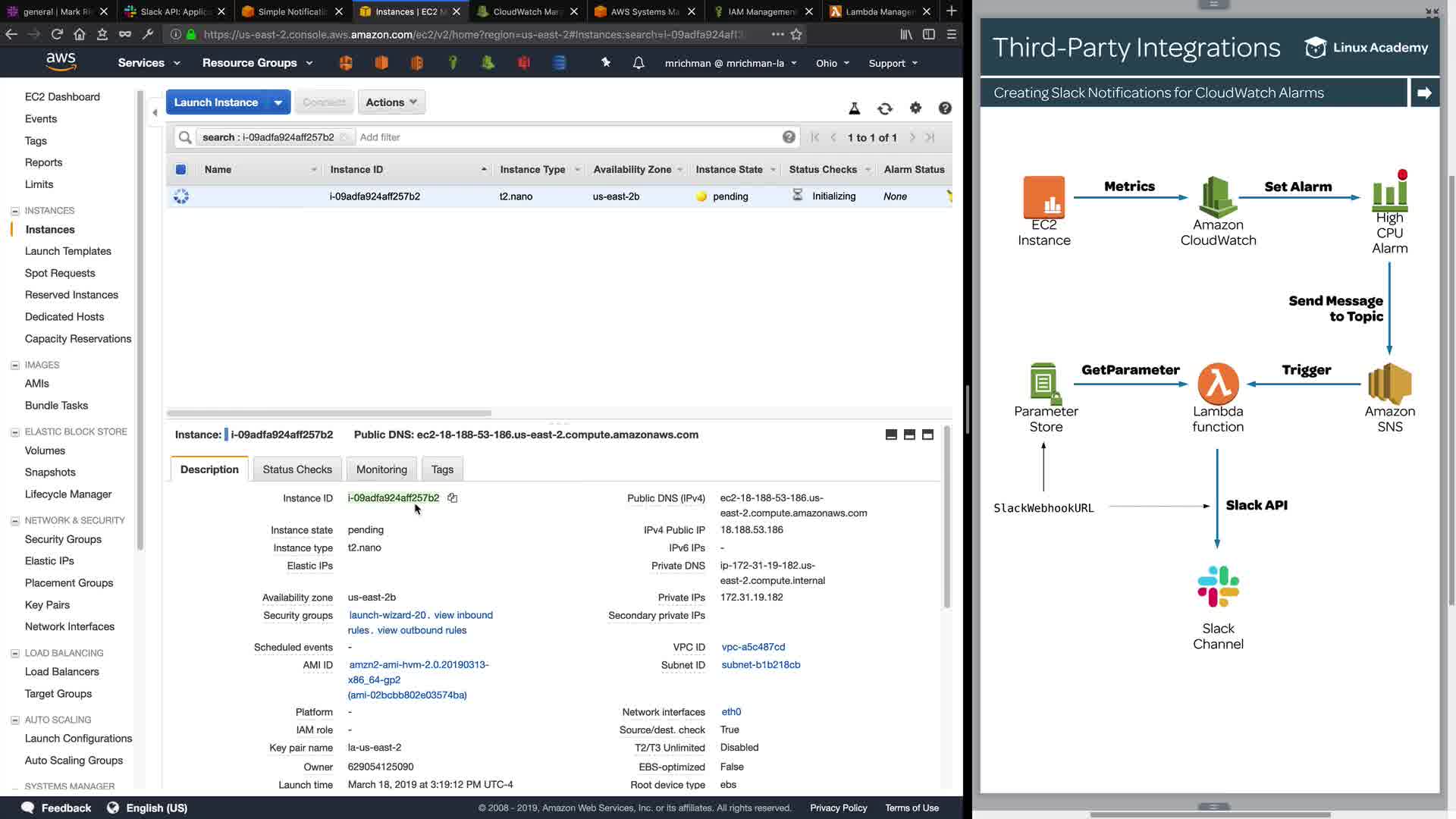The width and height of the screenshot is (1456, 819).
Task: Expand the Ohio region dropdown
Action: (x=832, y=63)
